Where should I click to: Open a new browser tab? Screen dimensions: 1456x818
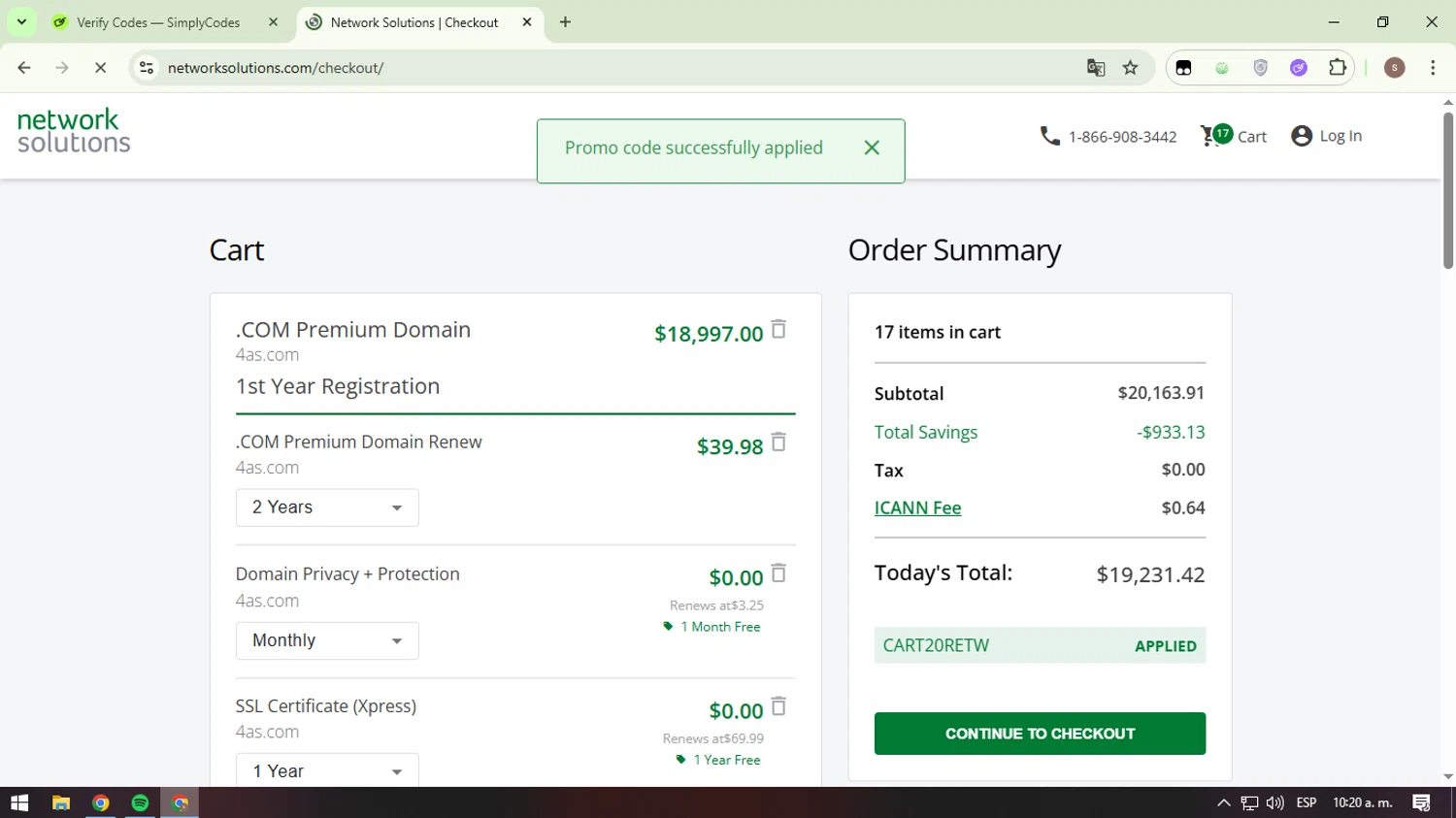pyautogui.click(x=565, y=22)
